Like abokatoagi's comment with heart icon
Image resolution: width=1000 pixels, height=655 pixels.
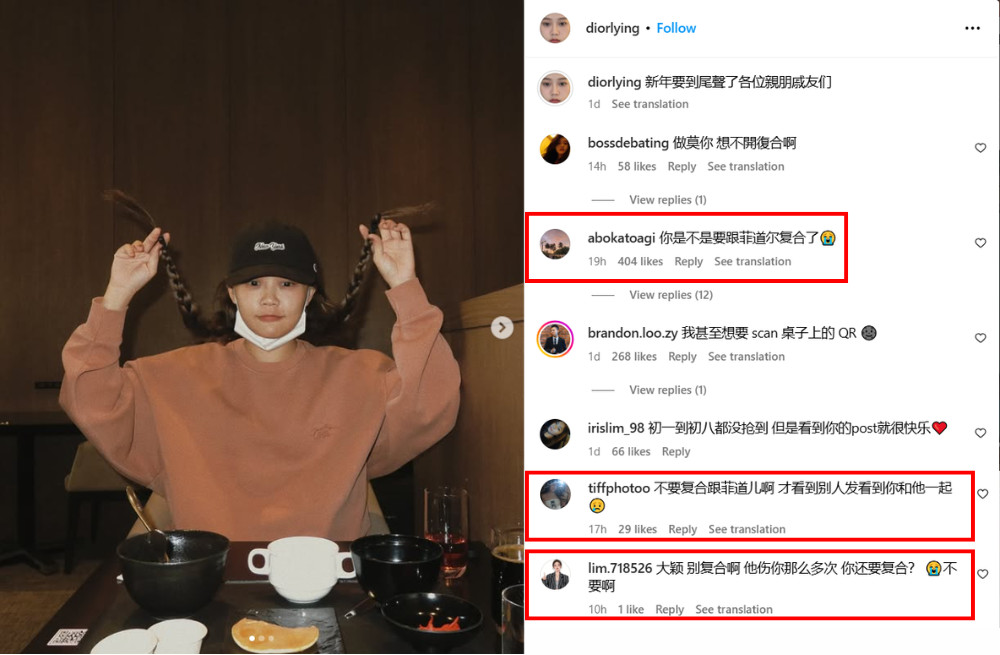coord(980,243)
